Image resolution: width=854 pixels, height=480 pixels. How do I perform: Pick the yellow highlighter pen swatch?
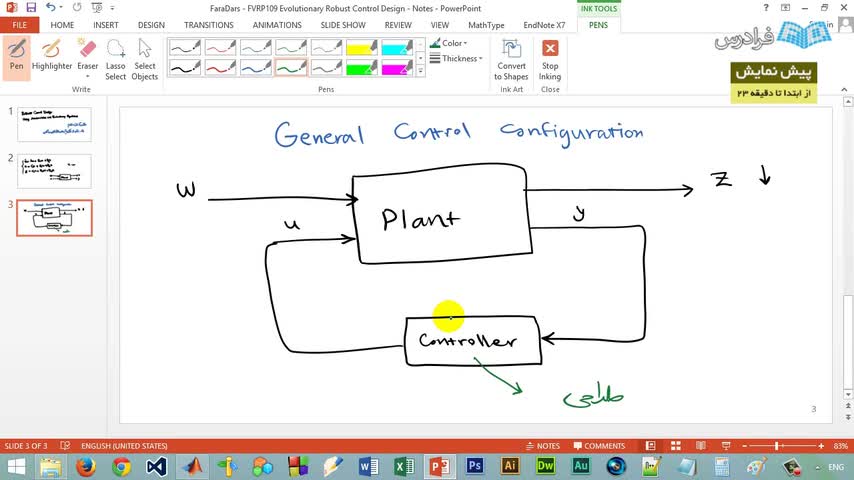point(362,48)
